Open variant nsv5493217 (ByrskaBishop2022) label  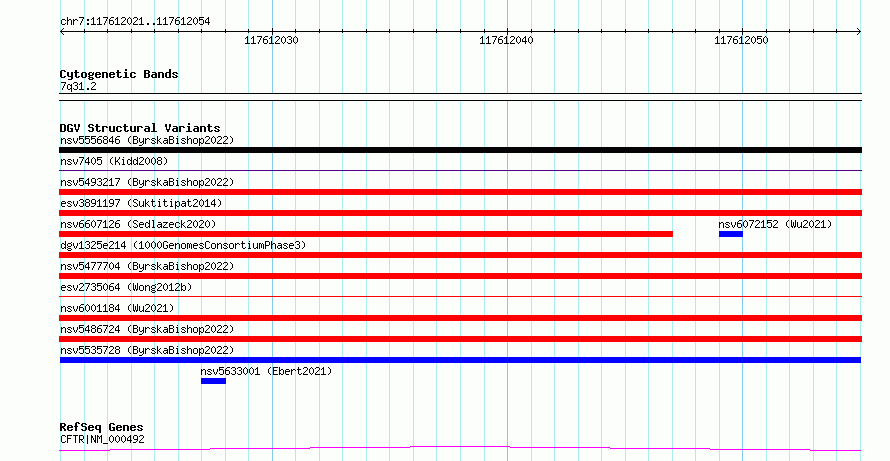(147, 182)
